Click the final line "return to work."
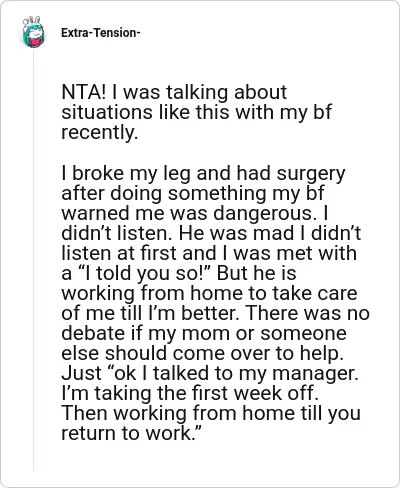Viewport: 400px width, 488px height. coord(132,433)
